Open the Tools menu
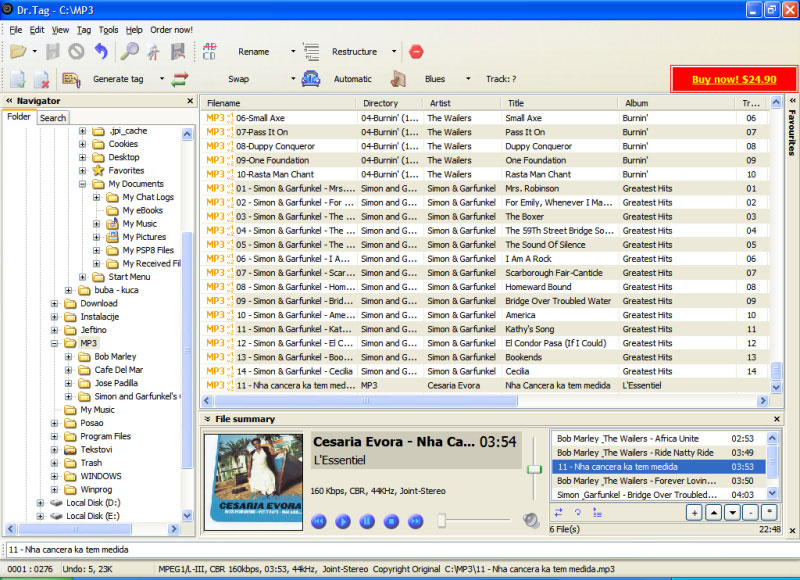Viewport: 800px width, 580px height. [x=108, y=30]
